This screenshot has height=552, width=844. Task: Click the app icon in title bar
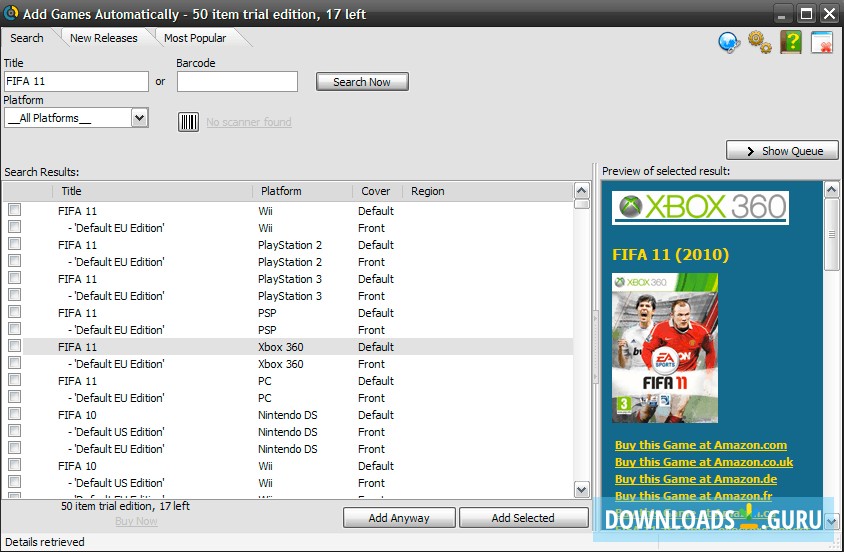[x=11, y=13]
